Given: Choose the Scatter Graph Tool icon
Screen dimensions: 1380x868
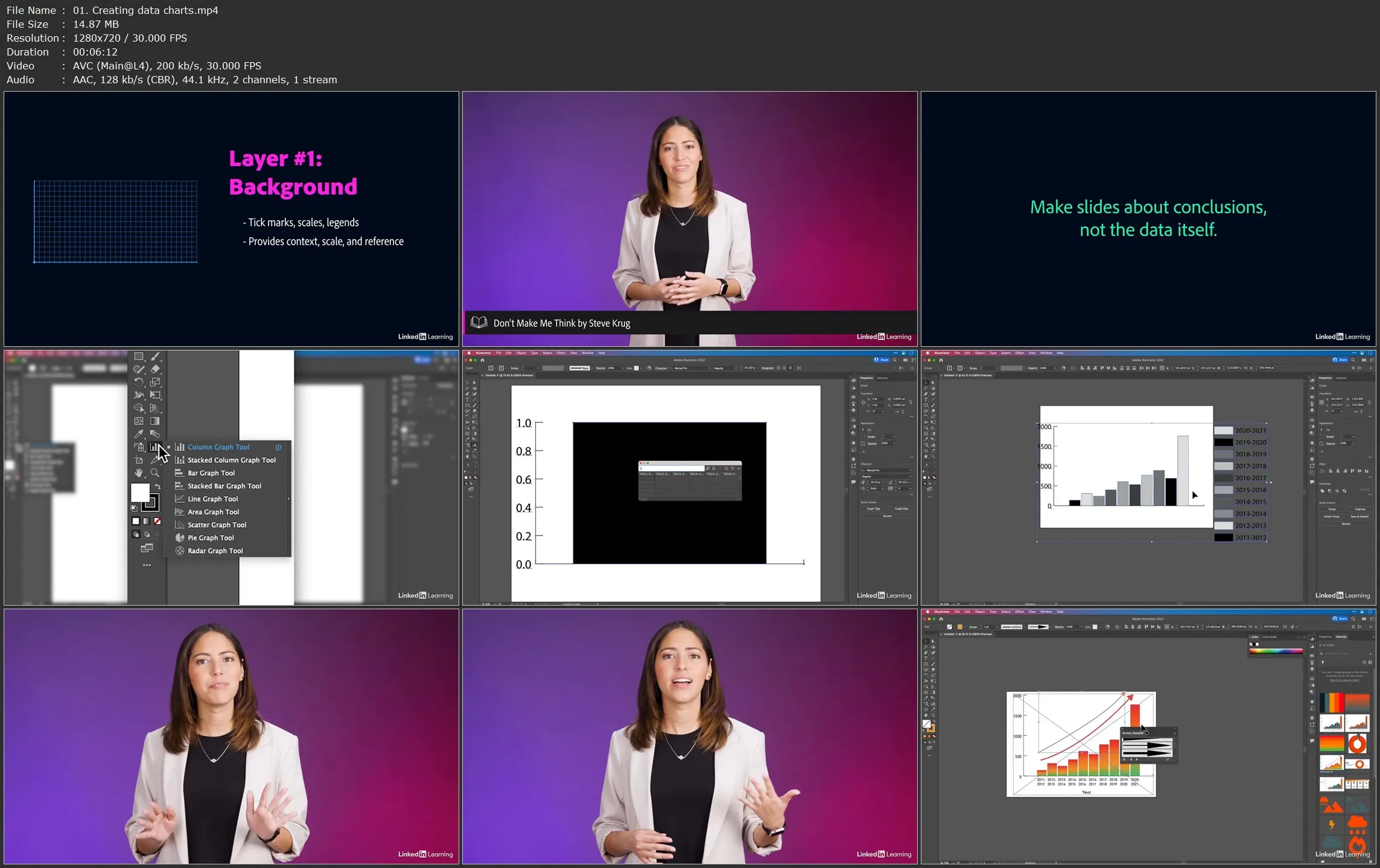Looking at the screenshot, I should 180,525.
